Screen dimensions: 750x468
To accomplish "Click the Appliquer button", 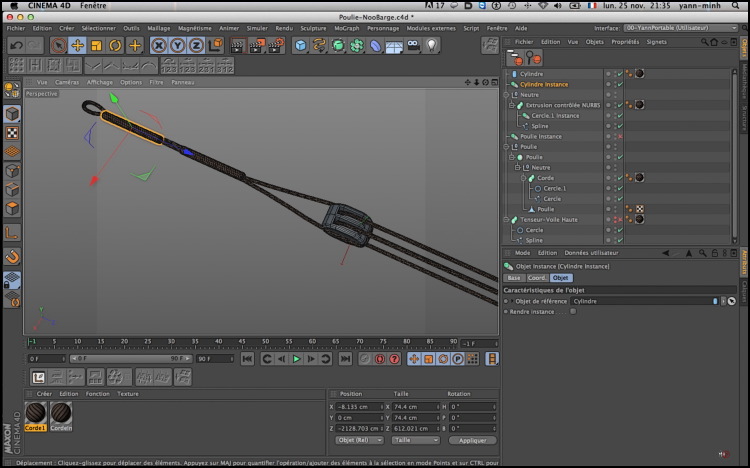I will tap(473, 440).
